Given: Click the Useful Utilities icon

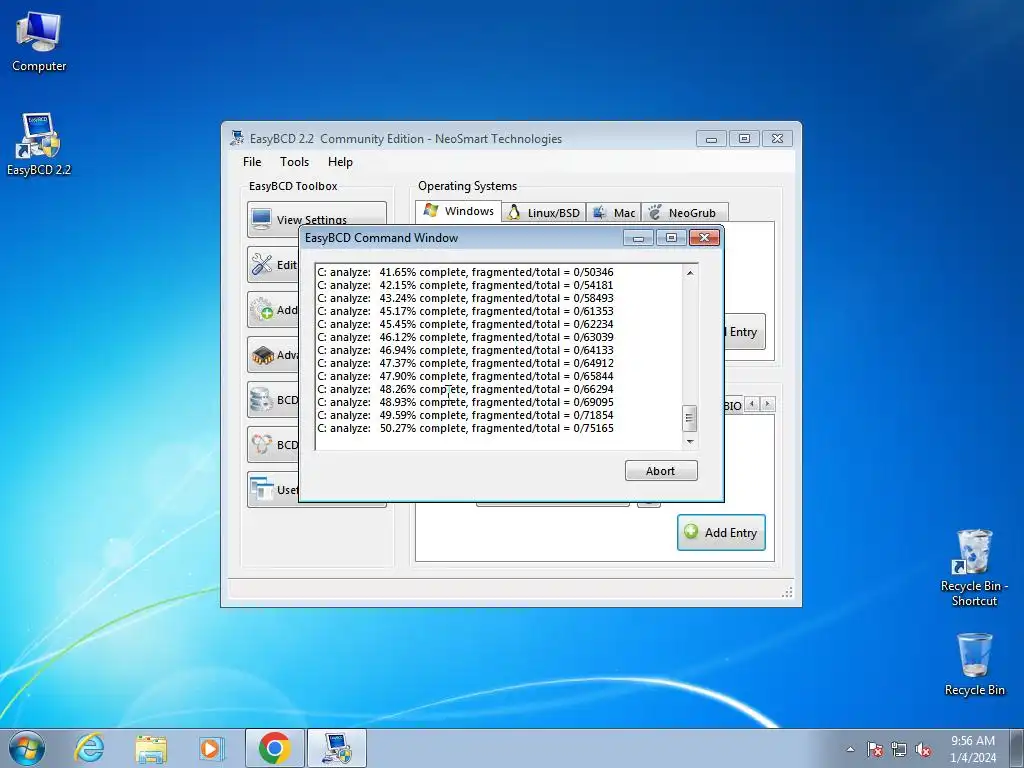Looking at the screenshot, I should click(x=262, y=489).
